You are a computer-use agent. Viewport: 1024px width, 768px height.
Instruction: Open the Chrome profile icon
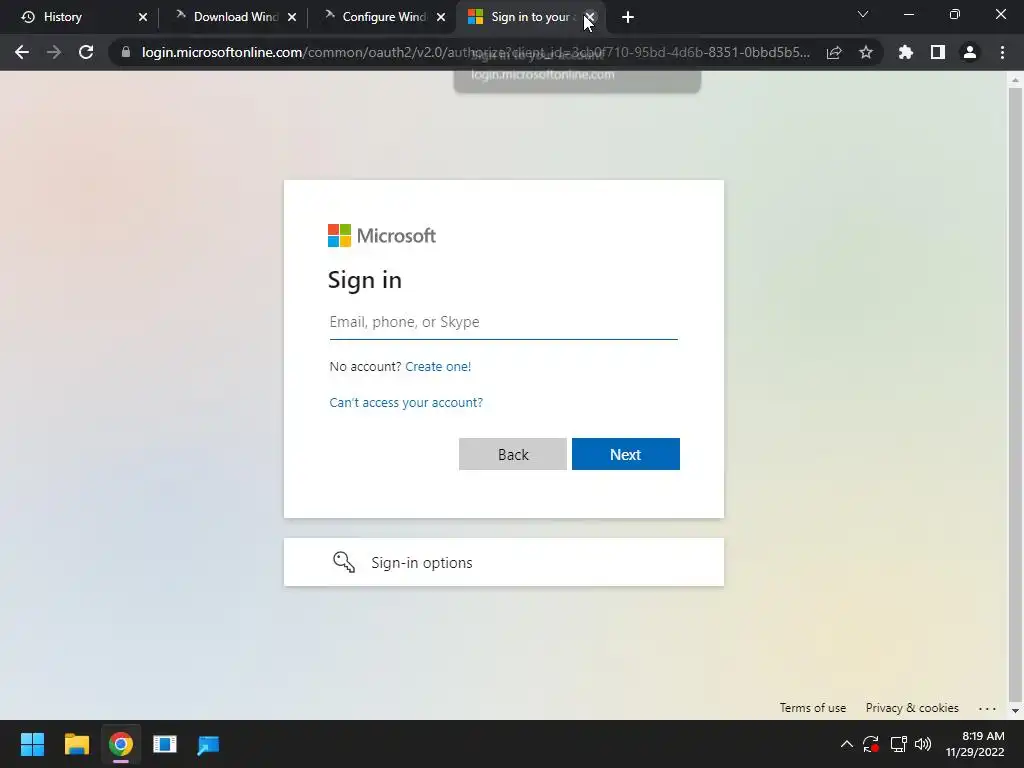point(970,52)
